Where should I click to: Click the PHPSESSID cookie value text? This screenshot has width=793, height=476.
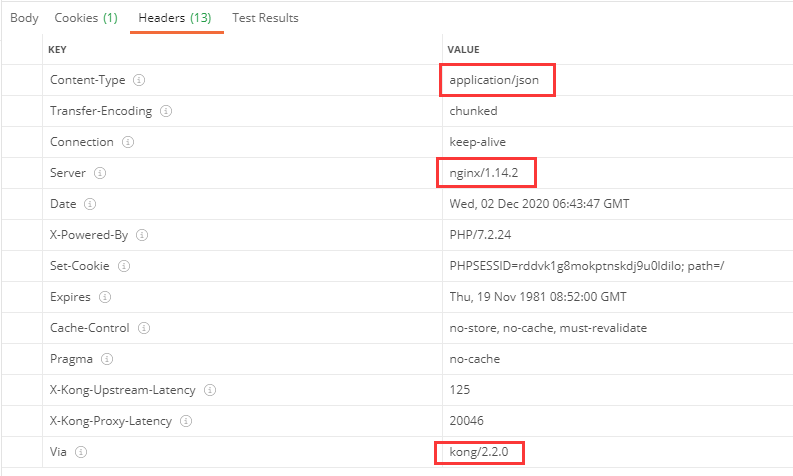click(587, 266)
